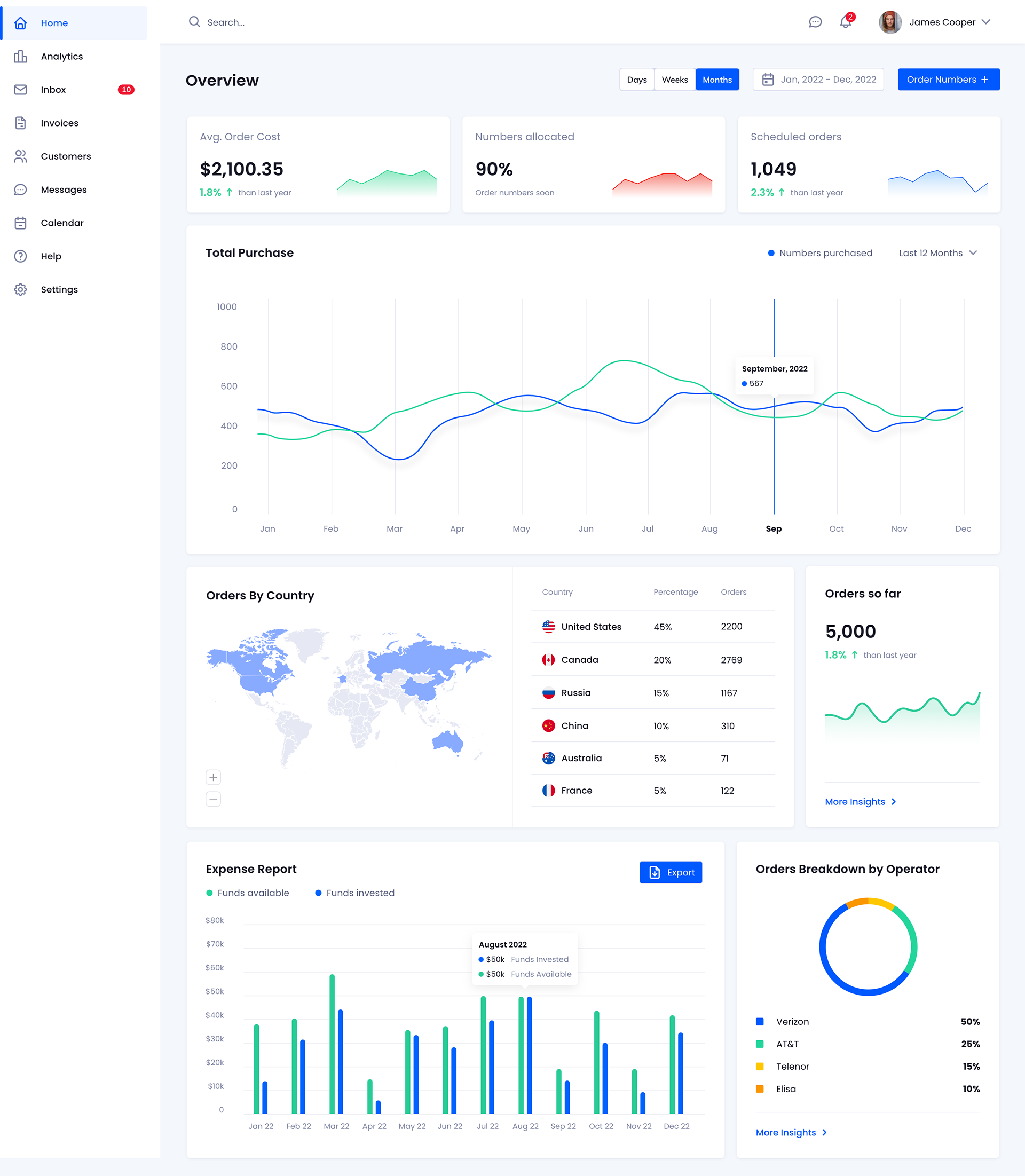Click More Insights under Orders so far
The image size is (1025, 1176).
click(x=860, y=801)
